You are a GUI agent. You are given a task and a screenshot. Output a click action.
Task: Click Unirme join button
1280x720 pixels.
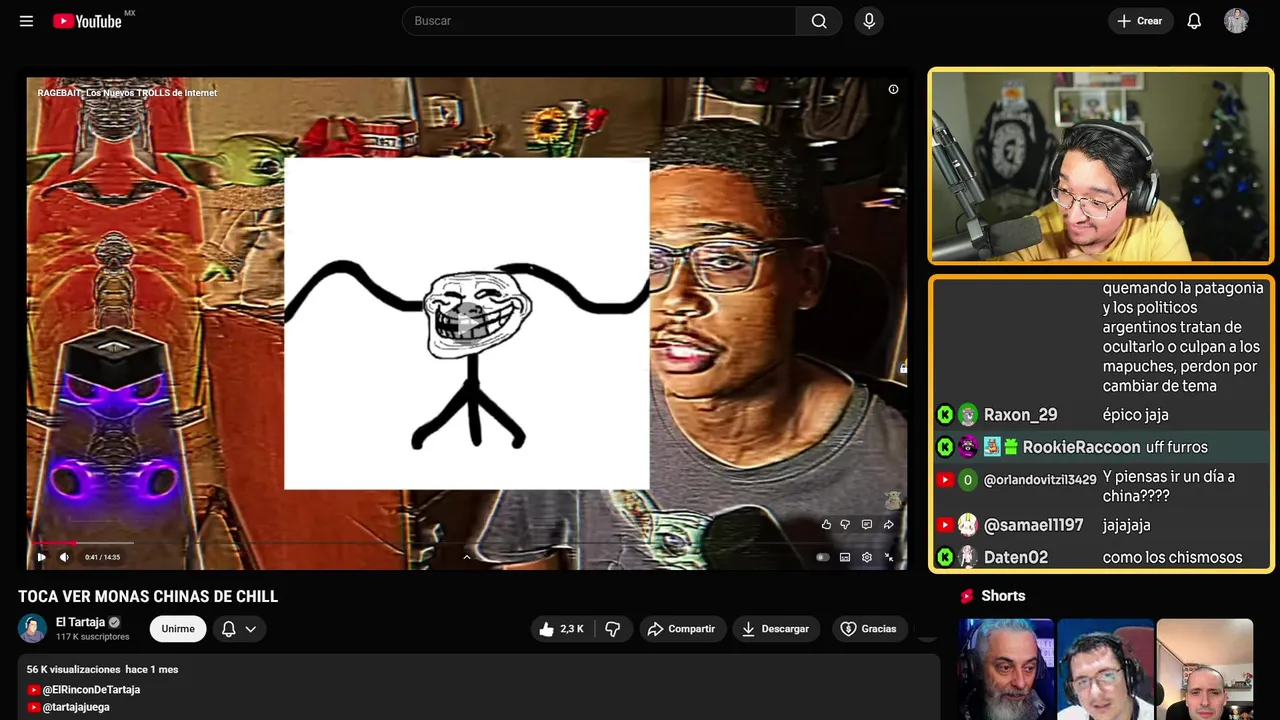click(178, 629)
